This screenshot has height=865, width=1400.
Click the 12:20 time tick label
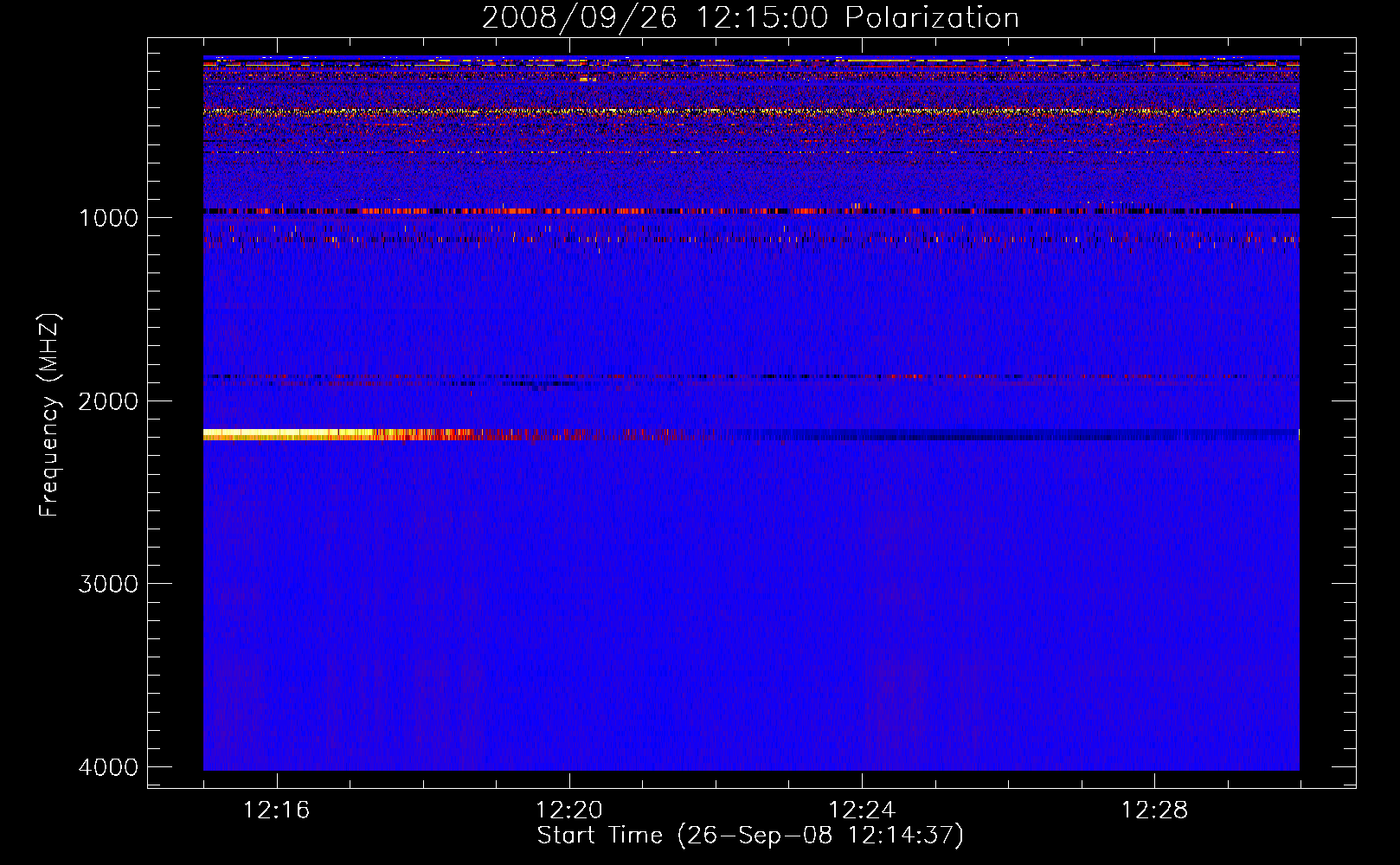pyautogui.click(x=569, y=811)
